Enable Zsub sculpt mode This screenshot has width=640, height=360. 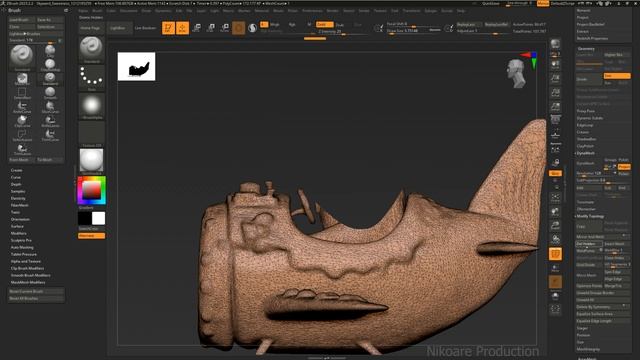click(x=340, y=25)
